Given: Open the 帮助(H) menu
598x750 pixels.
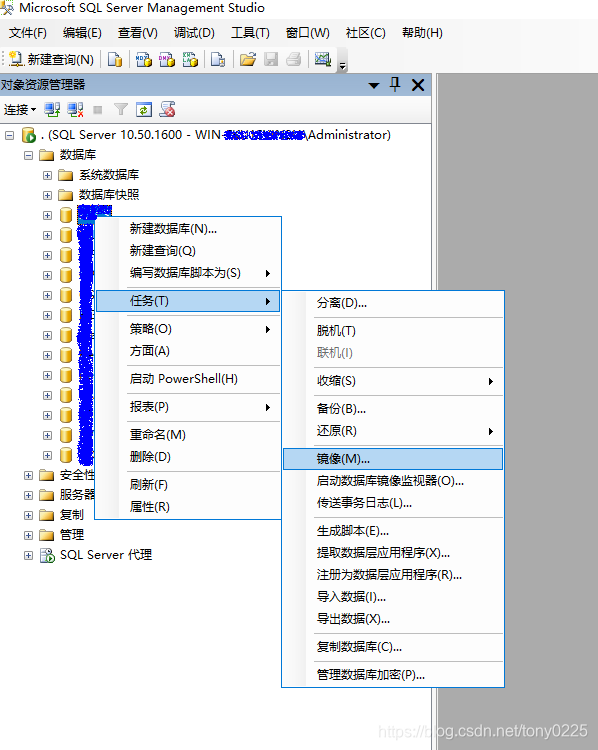Looking at the screenshot, I should coord(422,33).
